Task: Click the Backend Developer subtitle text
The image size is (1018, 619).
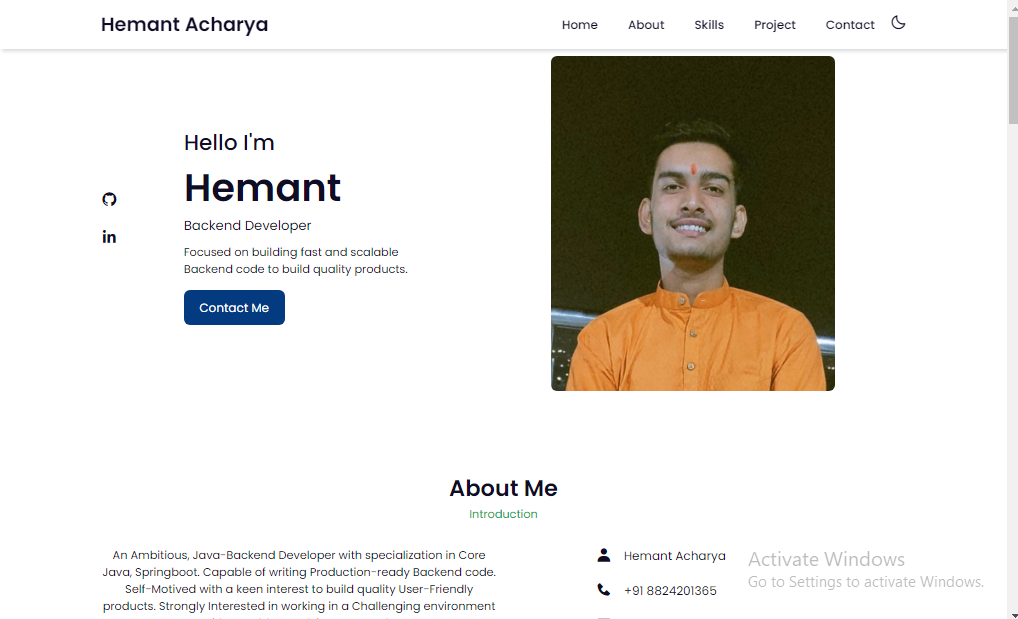Action: (x=247, y=225)
